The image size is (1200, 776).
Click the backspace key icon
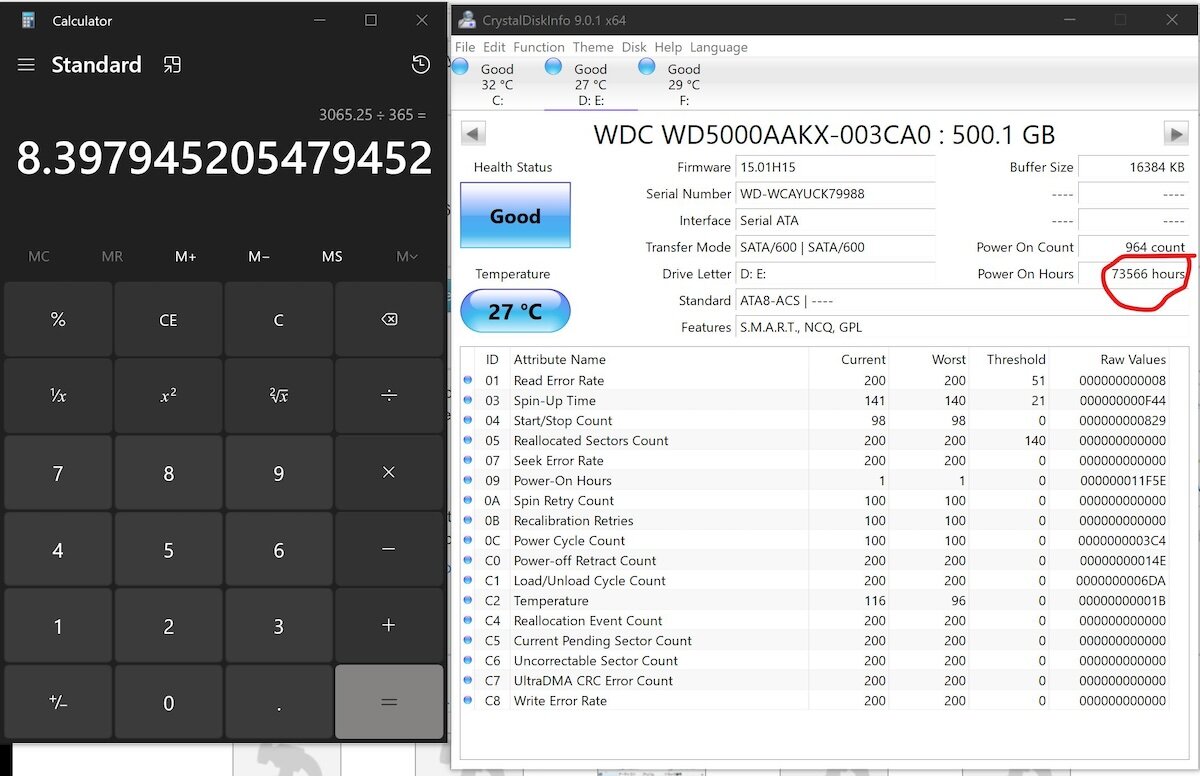(x=389, y=320)
